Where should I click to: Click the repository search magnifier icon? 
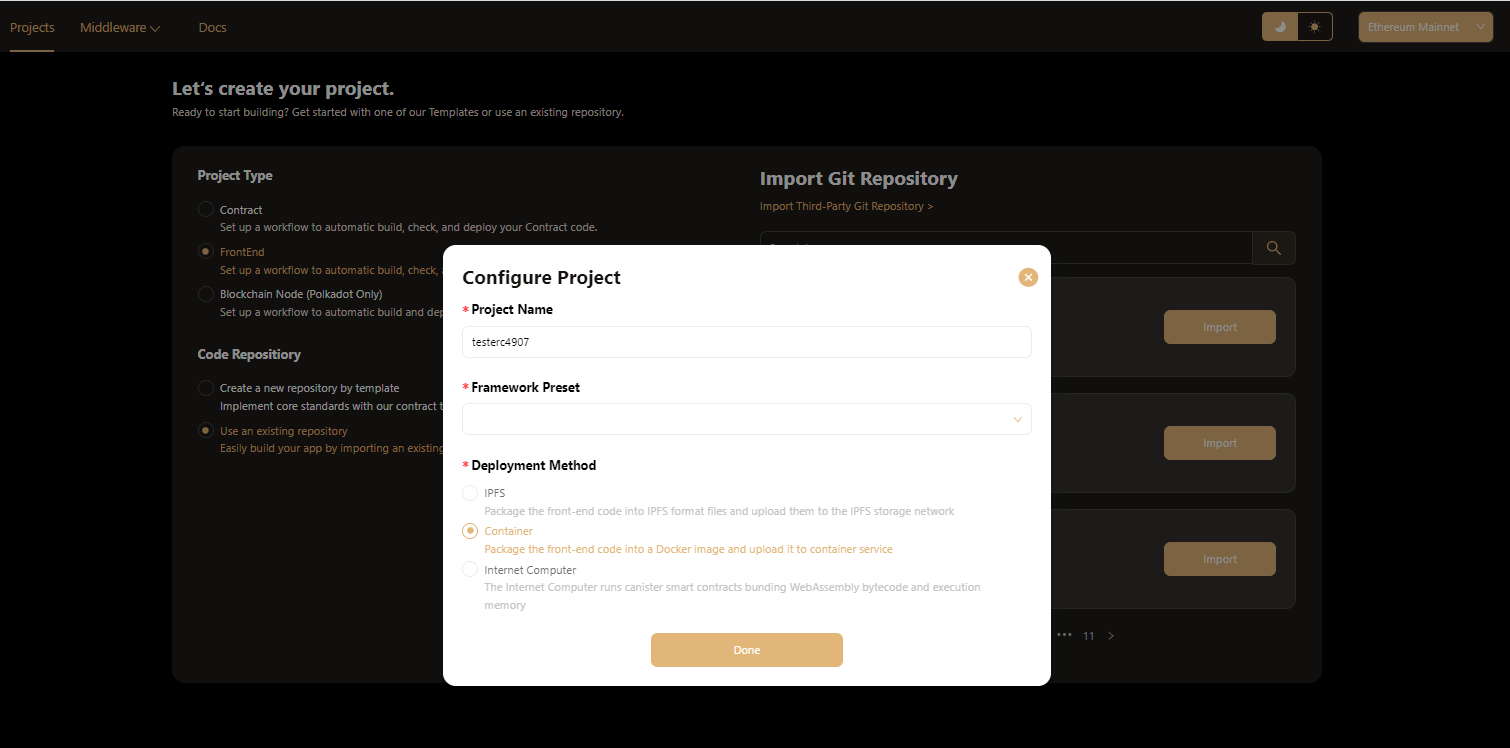(x=1273, y=248)
